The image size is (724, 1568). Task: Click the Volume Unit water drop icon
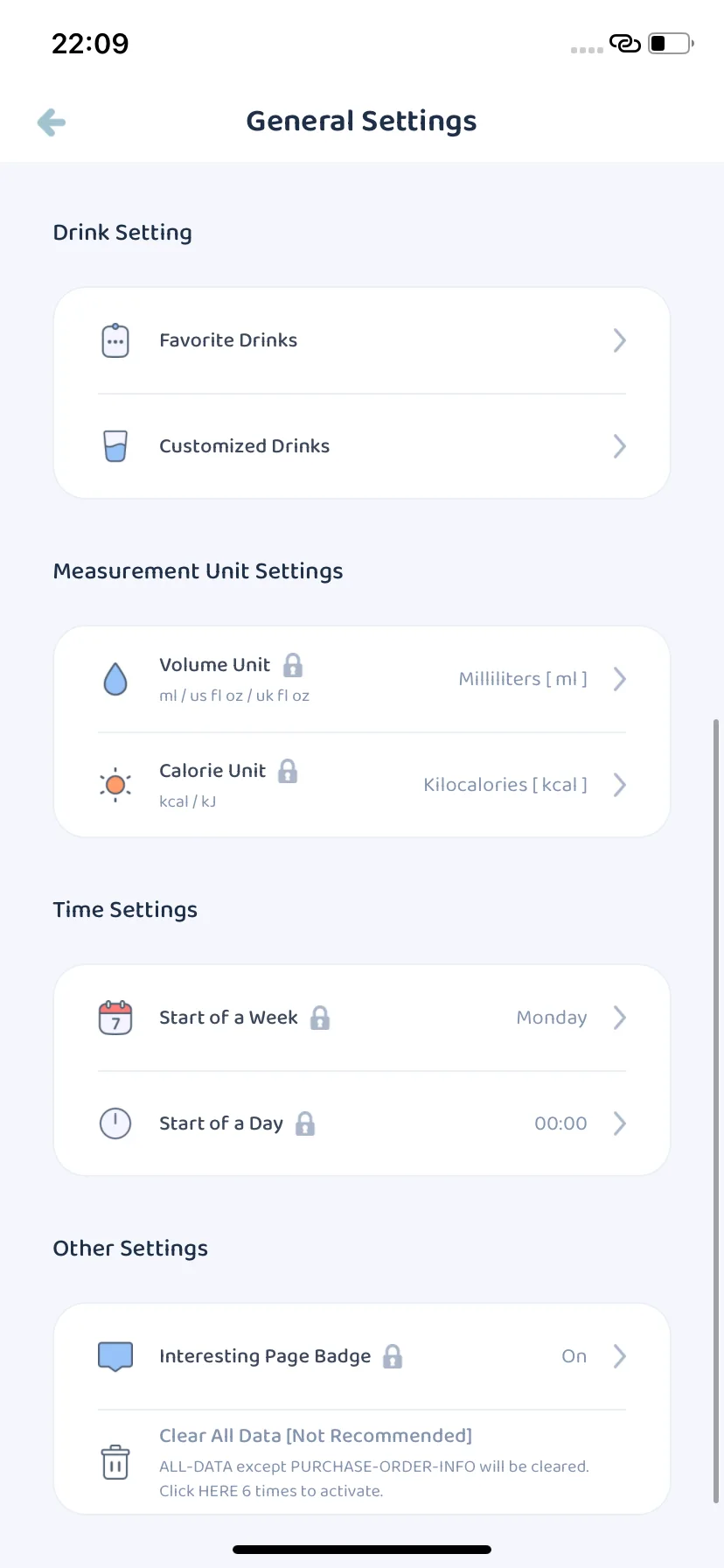(x=115, y=679)
